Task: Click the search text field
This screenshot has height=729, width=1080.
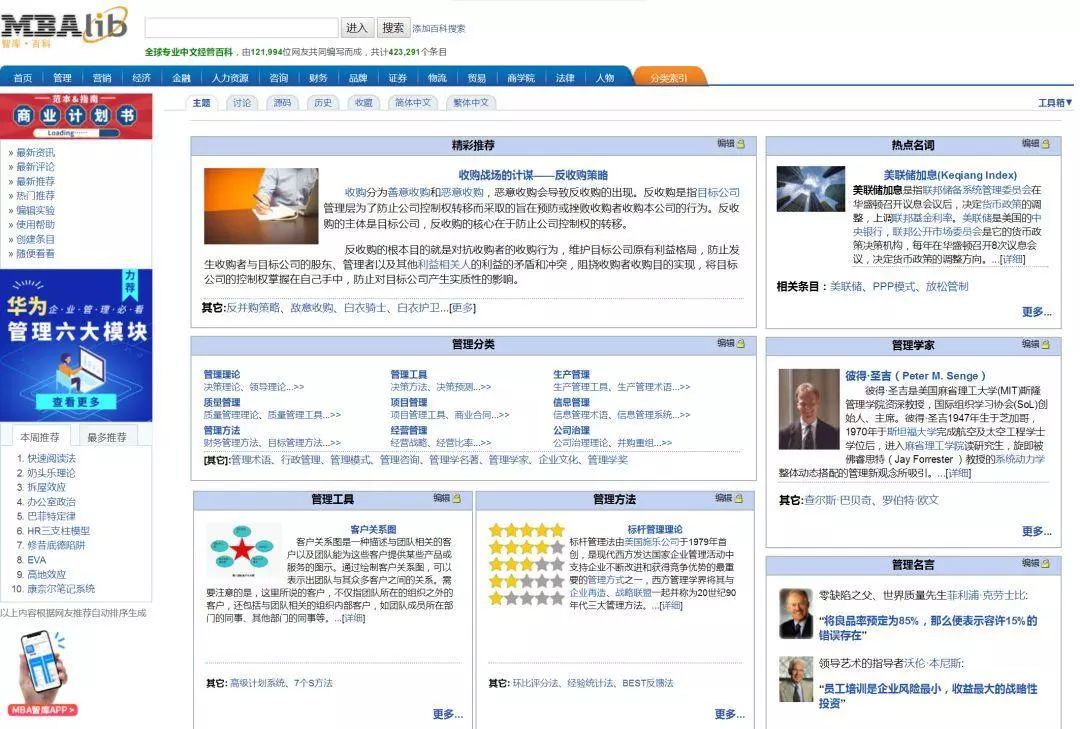Action: [x=241, y=28]
